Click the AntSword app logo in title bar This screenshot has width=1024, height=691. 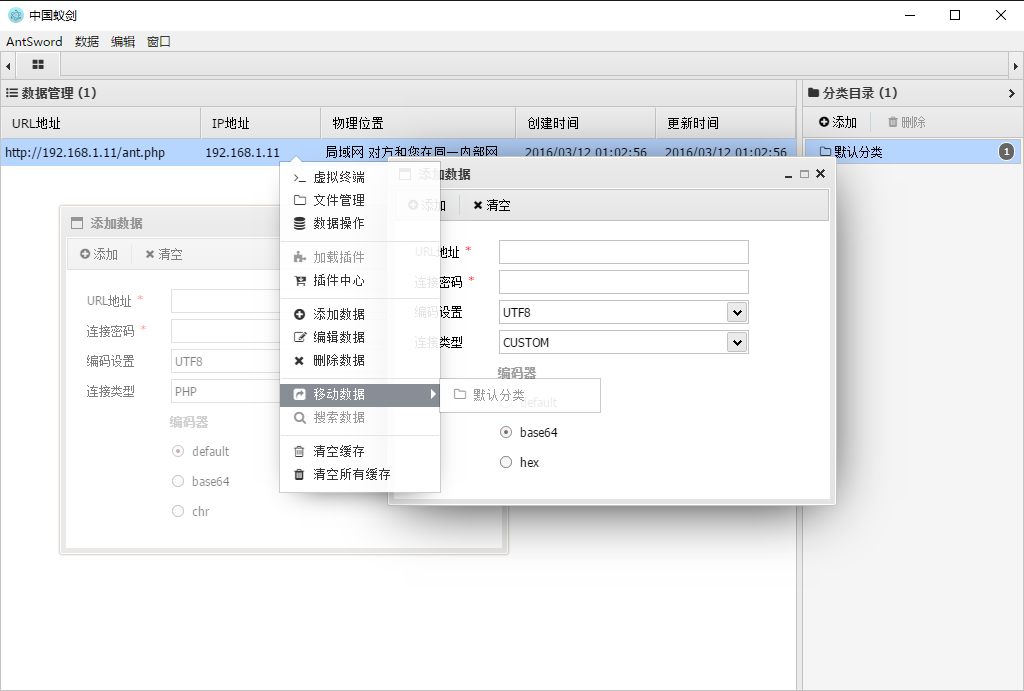point(15,15)
